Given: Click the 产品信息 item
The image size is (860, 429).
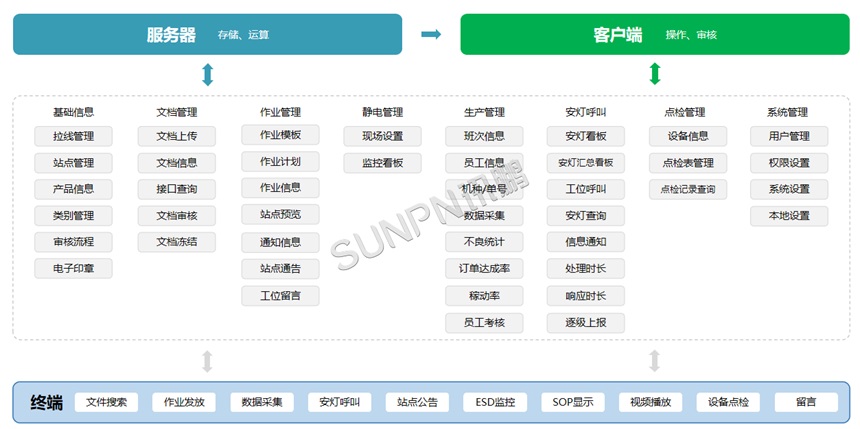Looking at the screenshot, I should pyautogui.click(x=73, y=189).
